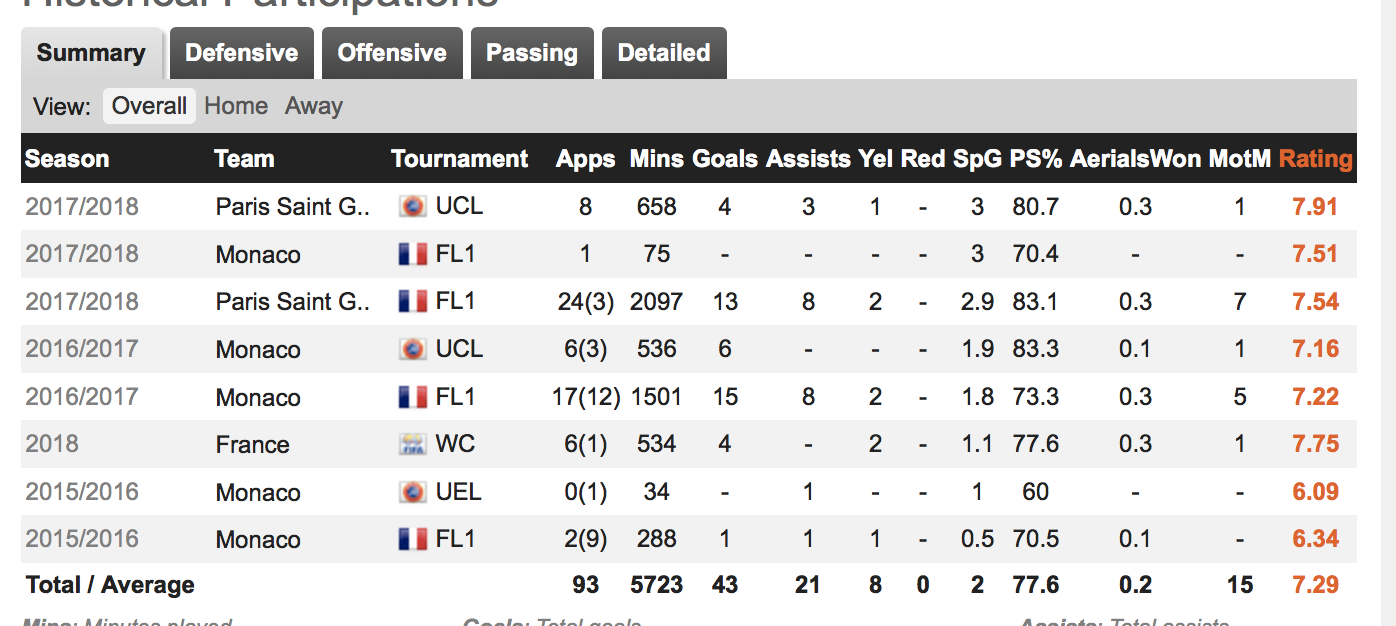Open the Paris Saint G.. UCL team link
This screenshot has width=1396, height=626.
pos(293,207)
